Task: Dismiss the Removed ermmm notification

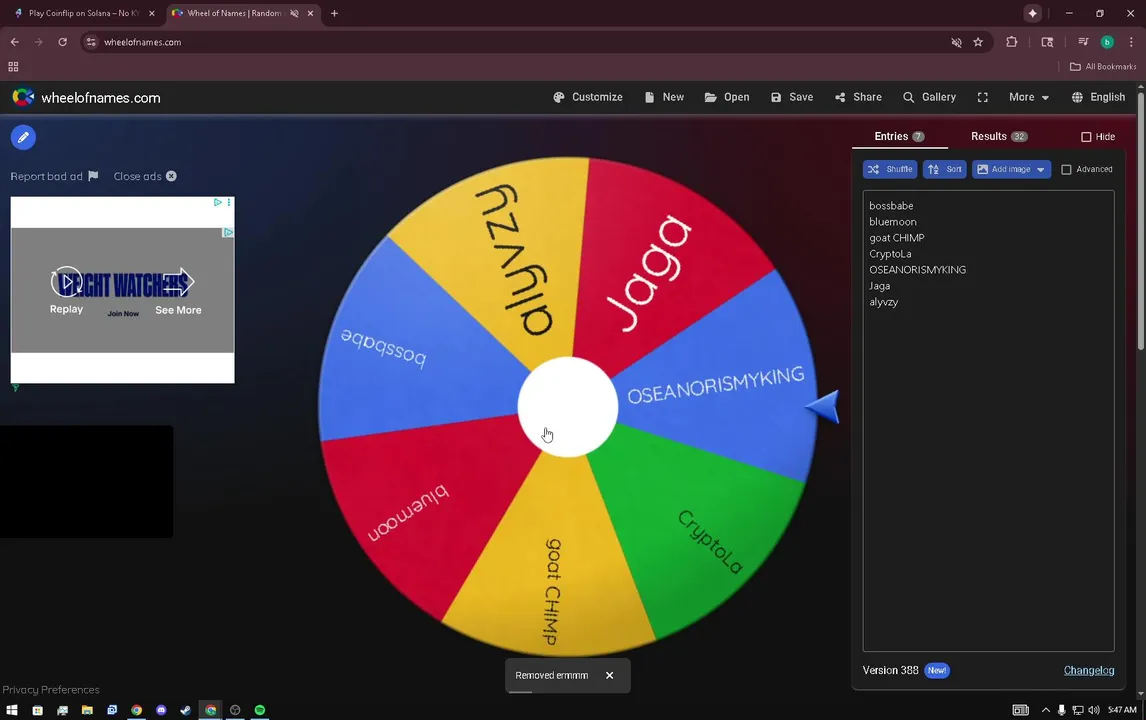Action: pos(610,675)
